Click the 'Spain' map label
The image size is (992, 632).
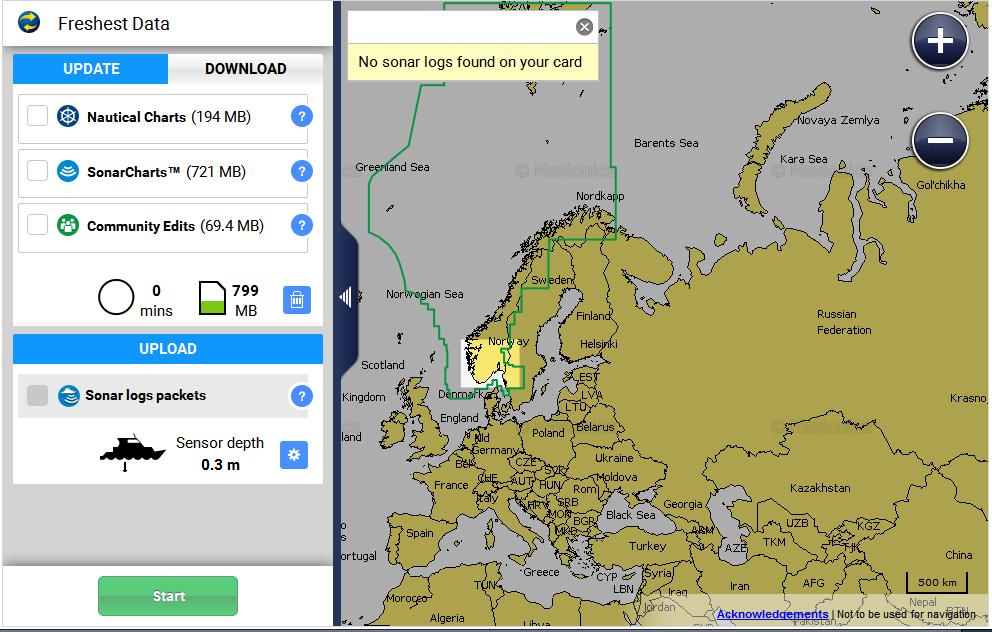[x=419, y=533]
